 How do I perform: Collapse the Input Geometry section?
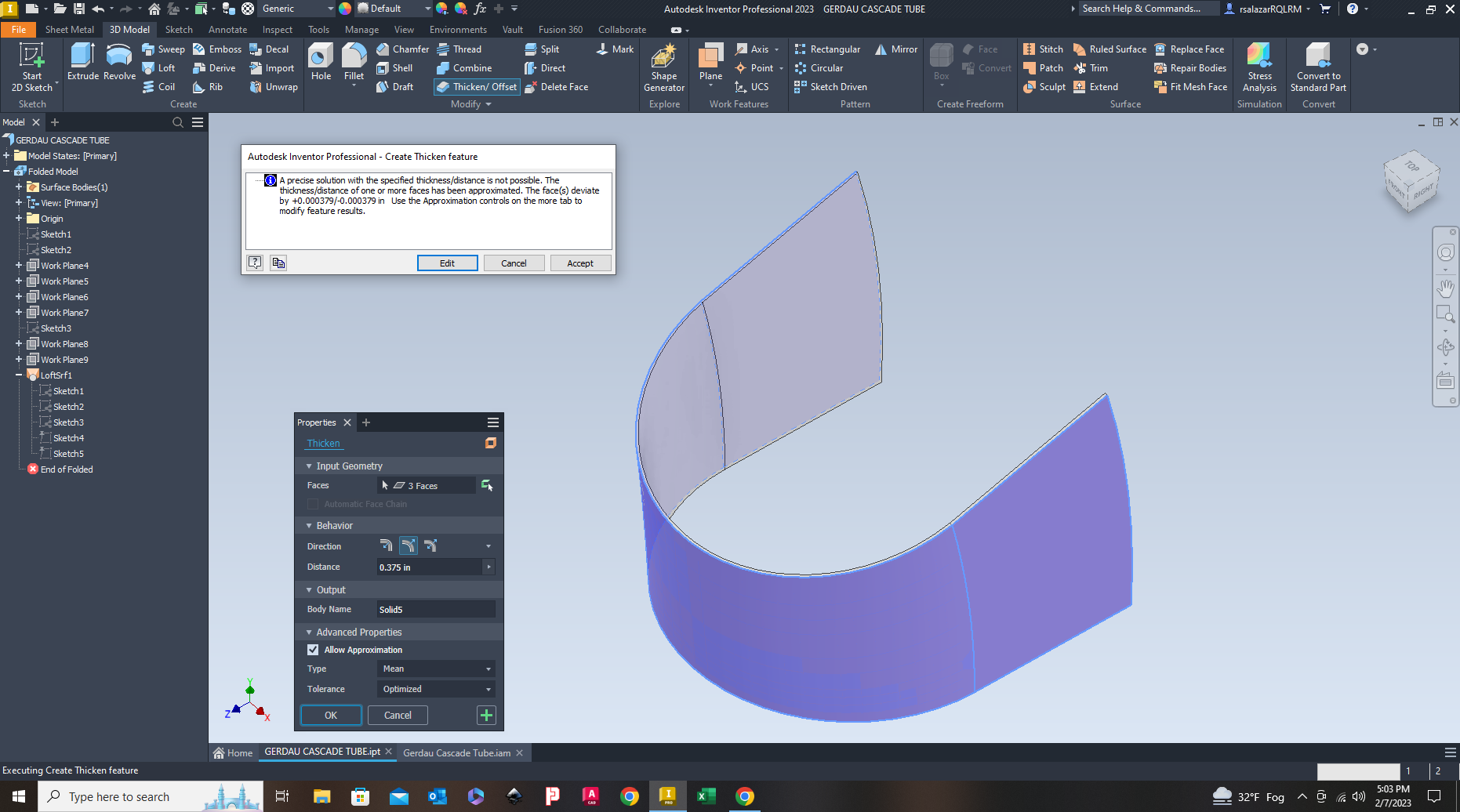(309, 466)
